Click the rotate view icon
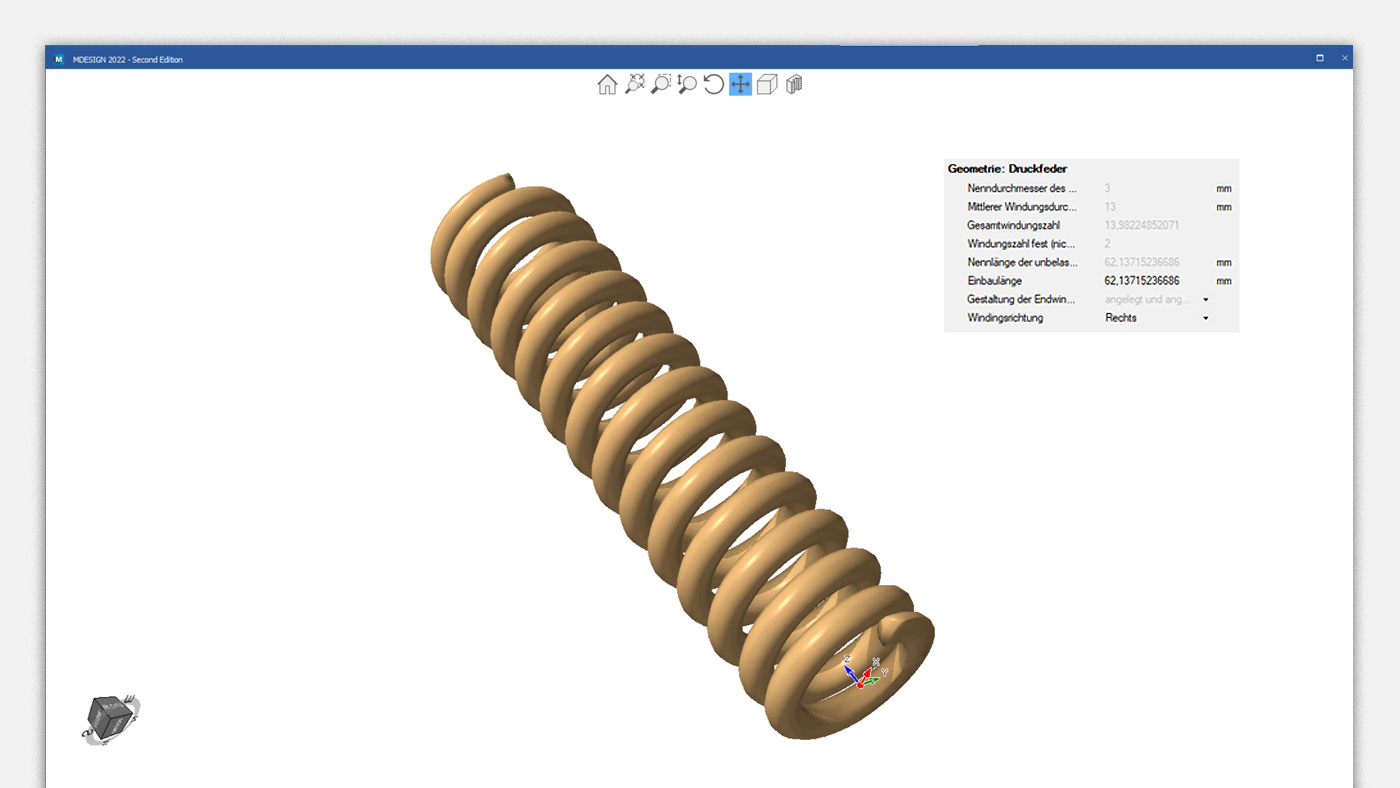 (x=713, y=85)
